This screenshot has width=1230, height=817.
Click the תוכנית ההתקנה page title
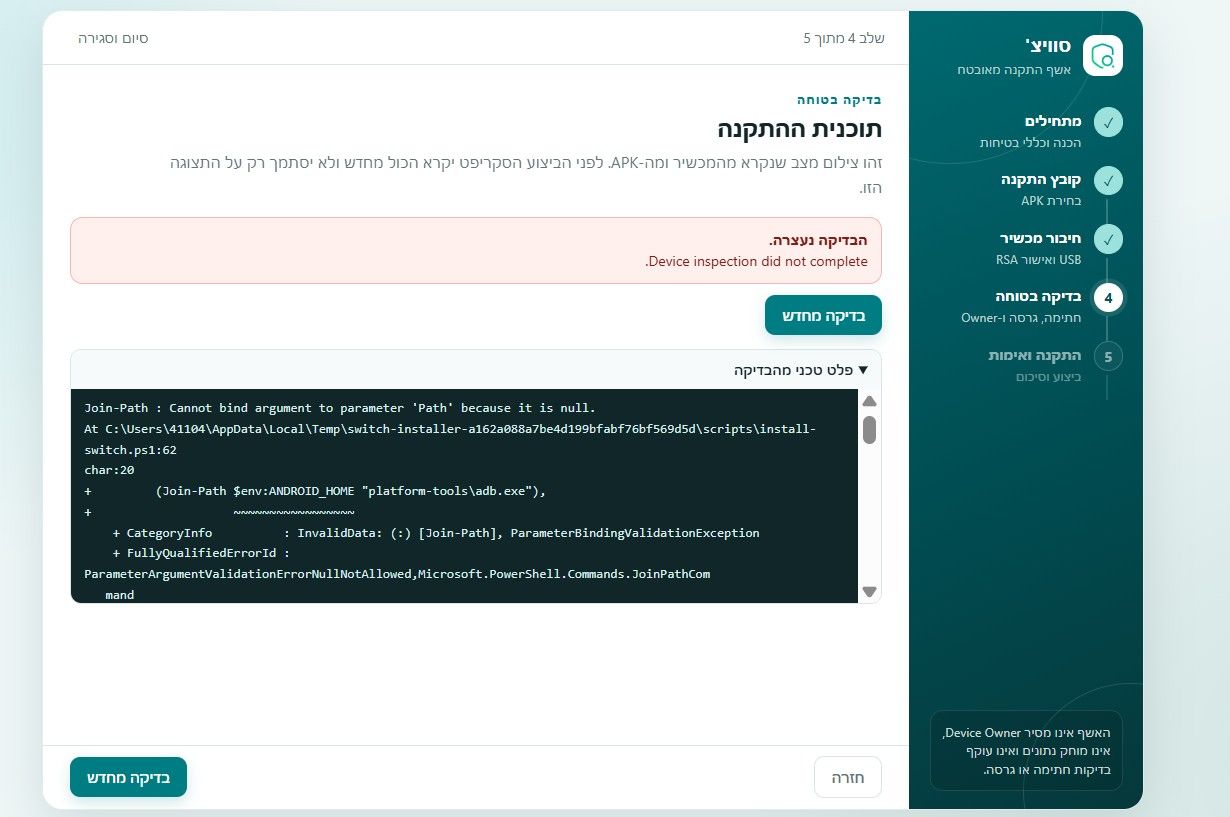click(800, 129)
